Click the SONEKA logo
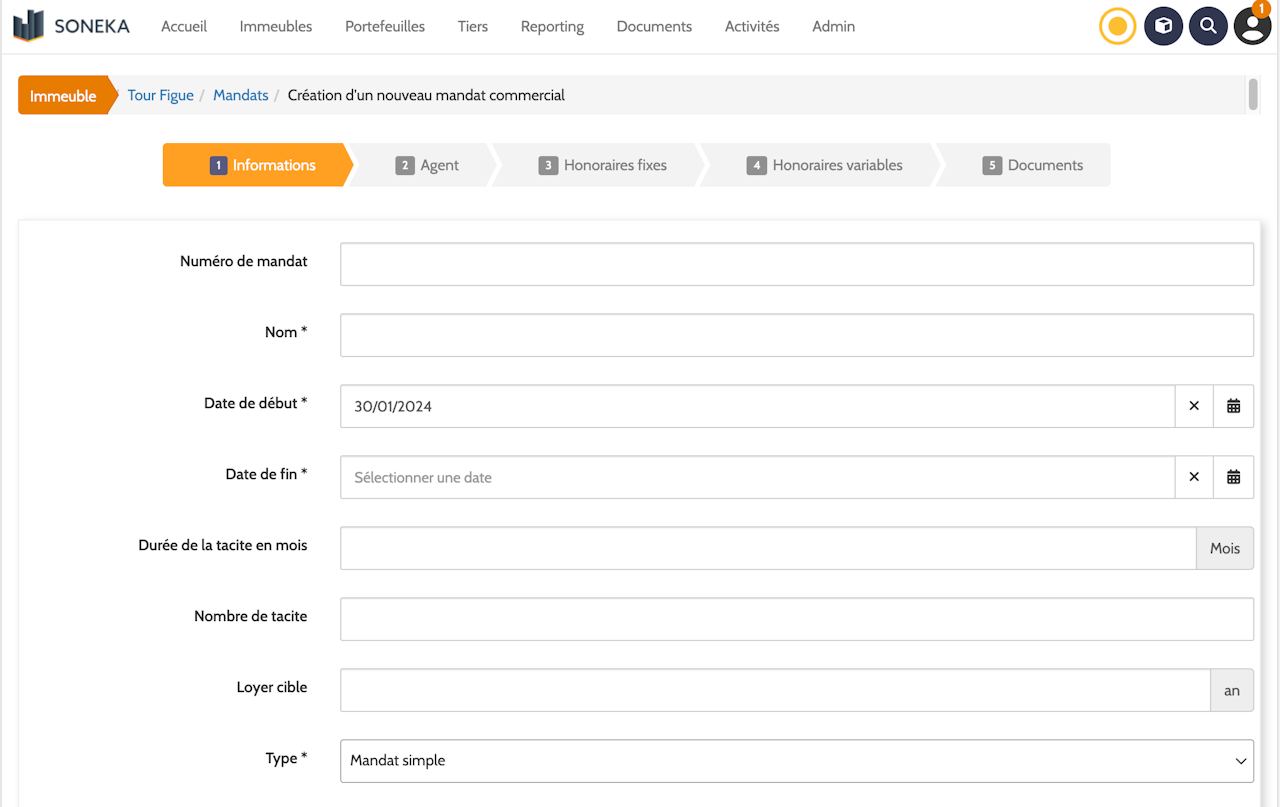 [x=71, y=26]
